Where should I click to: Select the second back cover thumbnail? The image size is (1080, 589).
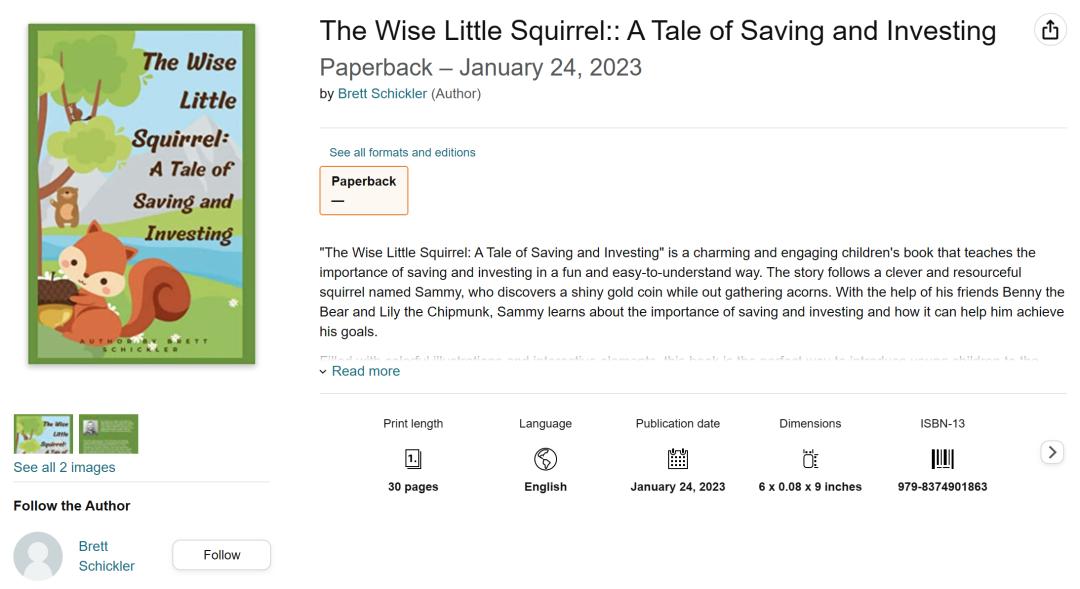pos(109,434)
